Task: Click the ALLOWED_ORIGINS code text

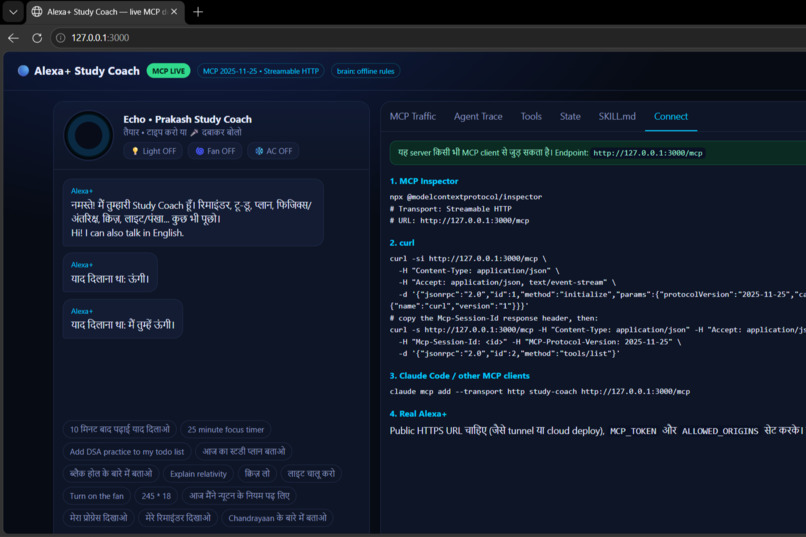Action: coord(720,432)
